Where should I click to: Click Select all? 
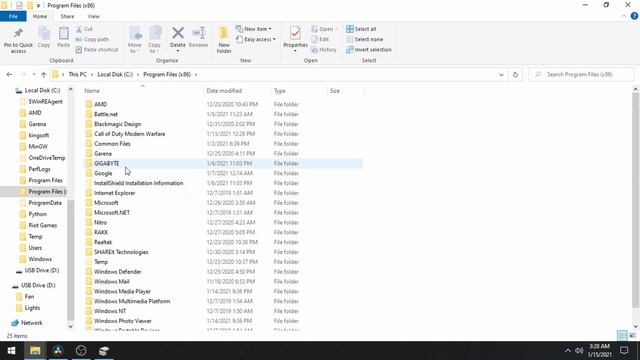coord(361,29)
